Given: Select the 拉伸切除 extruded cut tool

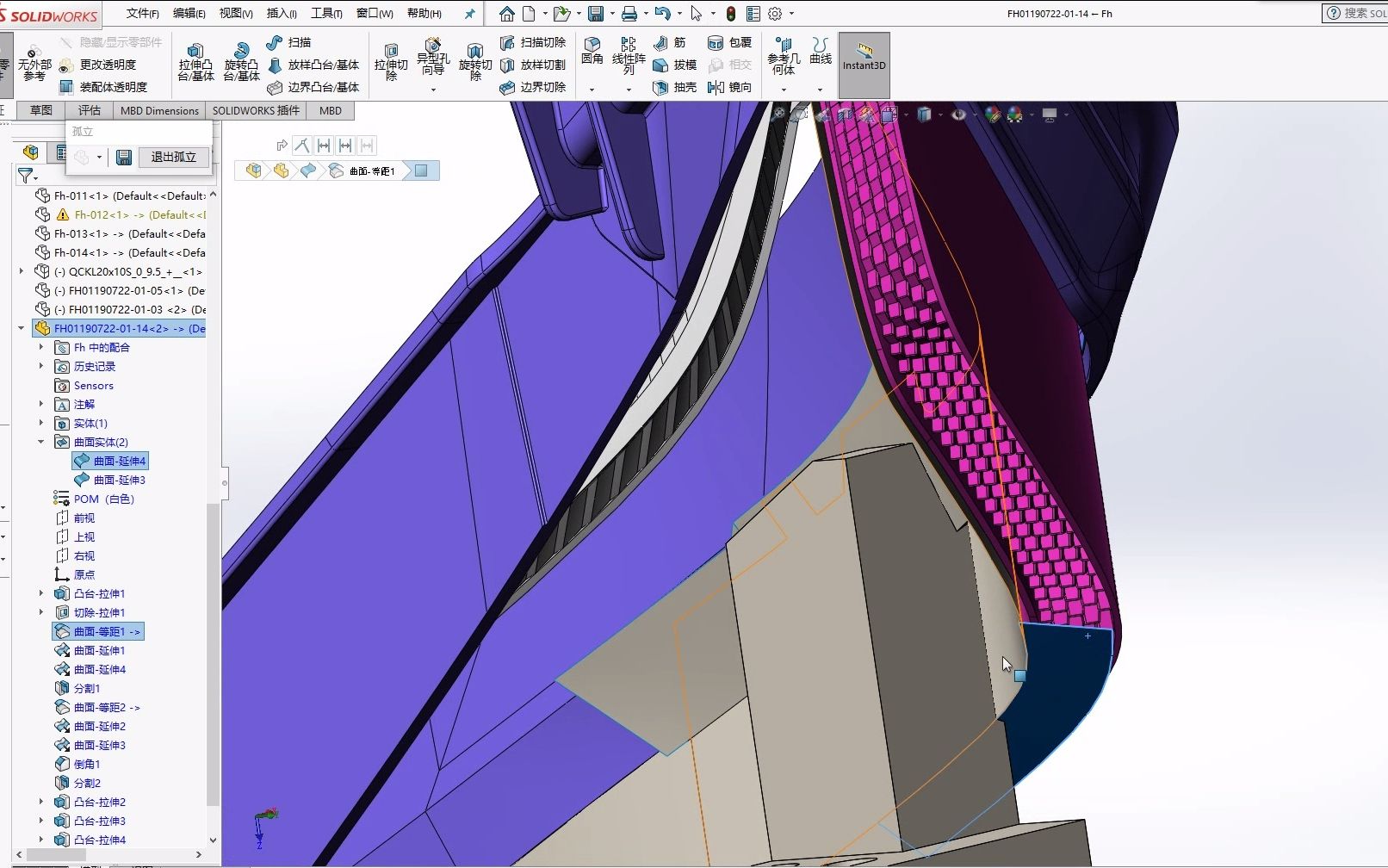Looking at the screenshot, I should tap(391, 62).
